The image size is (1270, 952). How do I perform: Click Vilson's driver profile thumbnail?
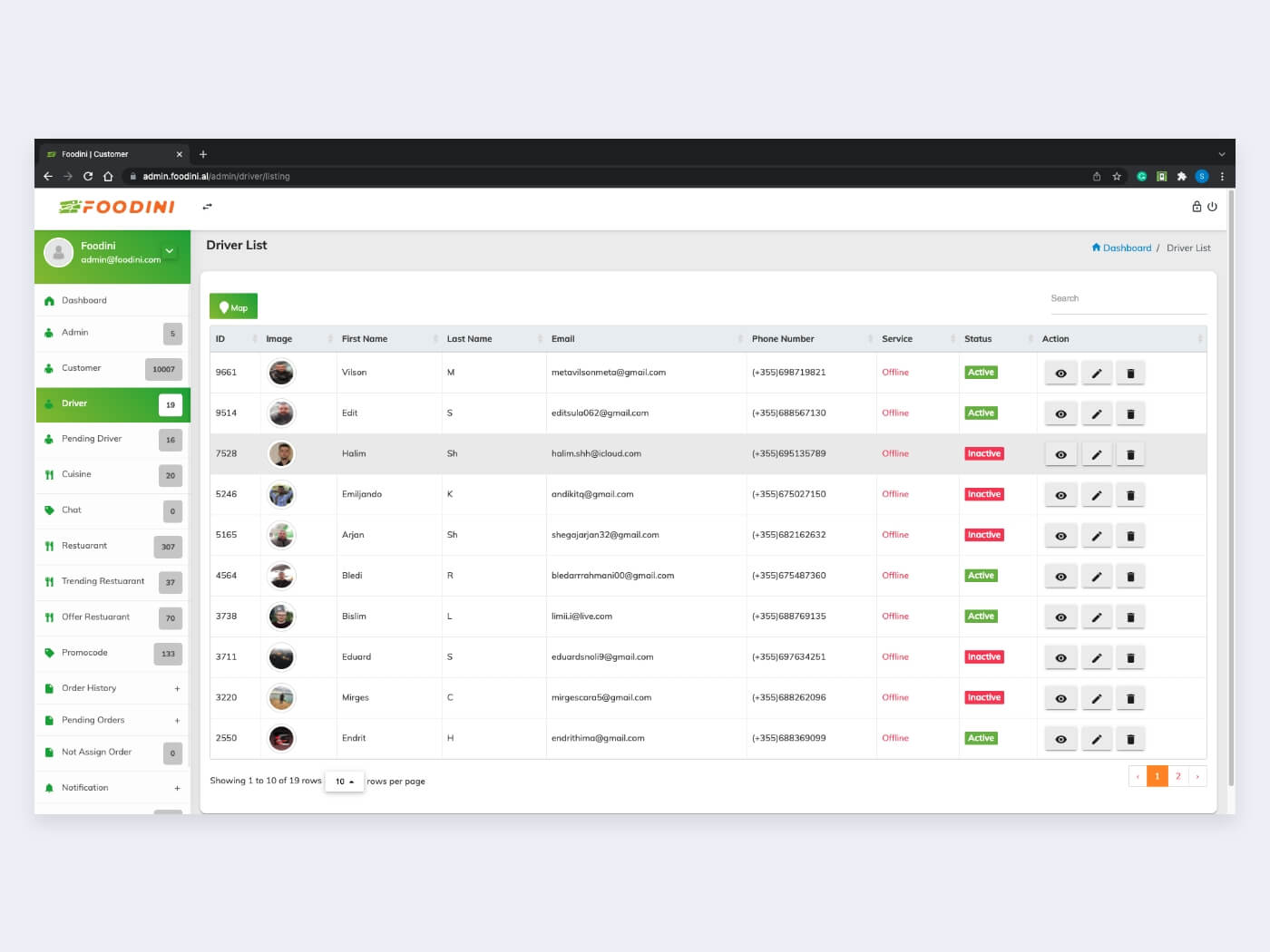281,373
